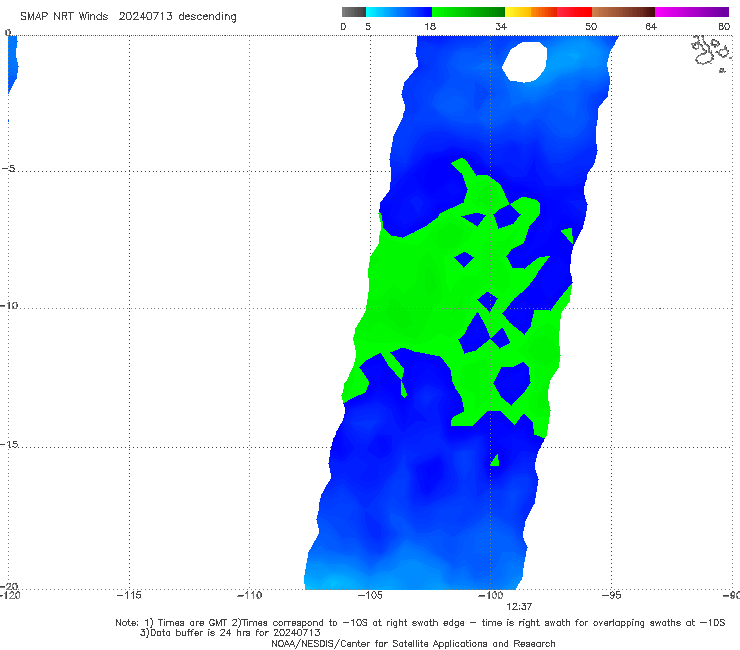740x650 pixels.
Task: Click the title 'SMAP NRT Winds 20240713 descending'
Action: (128, 17)
